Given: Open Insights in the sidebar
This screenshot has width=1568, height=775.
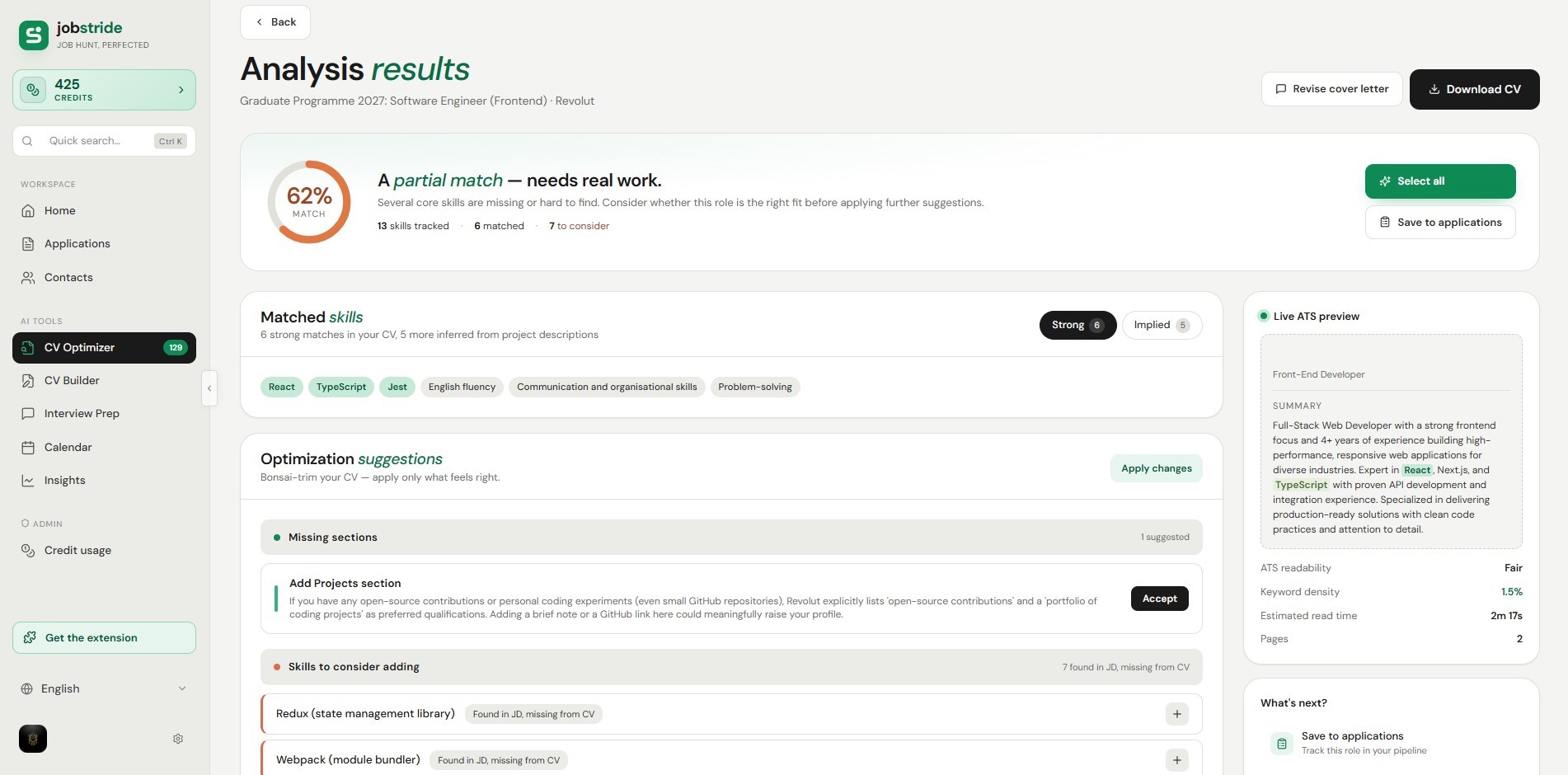Looking at the screenshot, I should (x=104, y=481).
